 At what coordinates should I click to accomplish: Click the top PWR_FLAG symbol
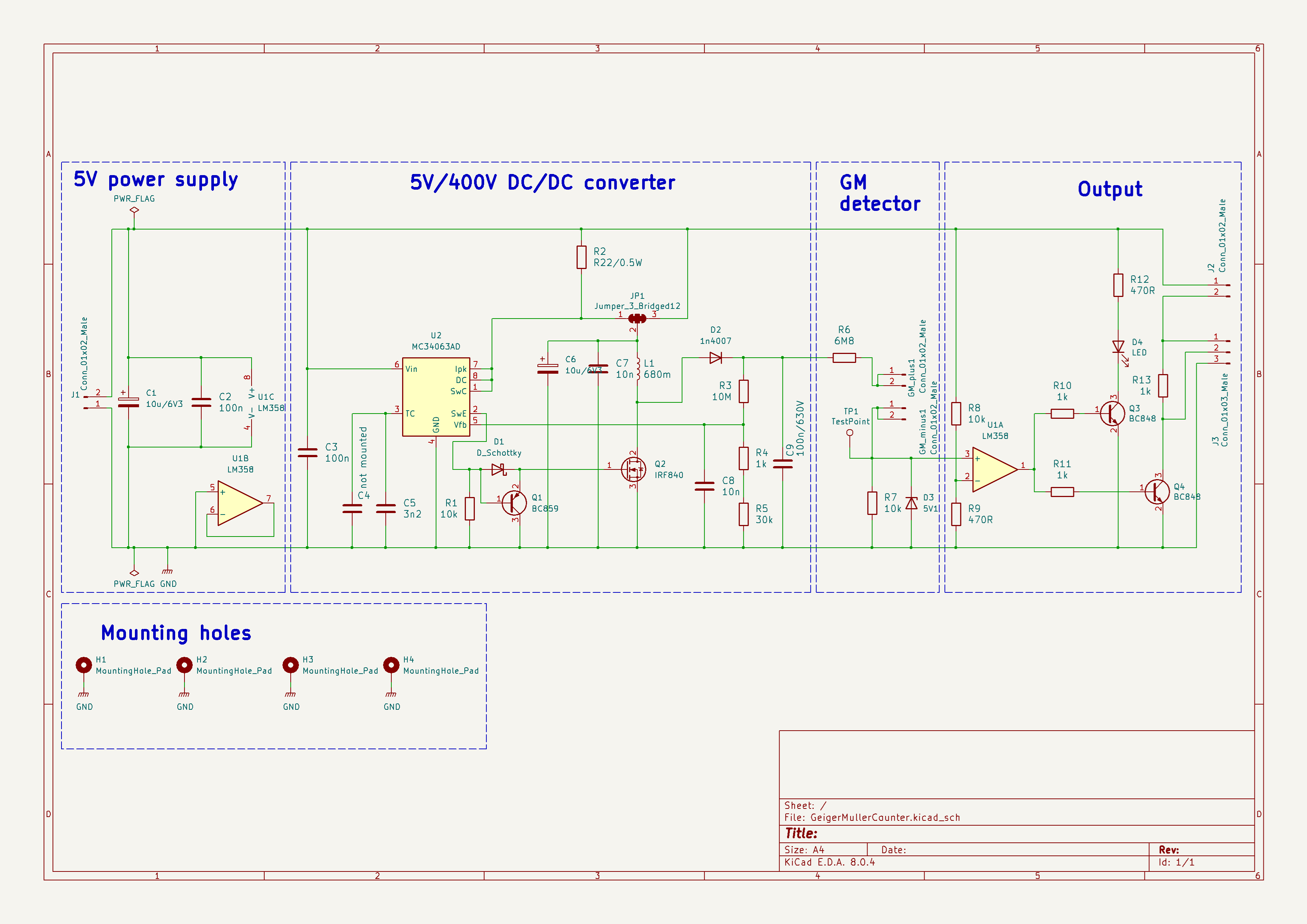134,210
